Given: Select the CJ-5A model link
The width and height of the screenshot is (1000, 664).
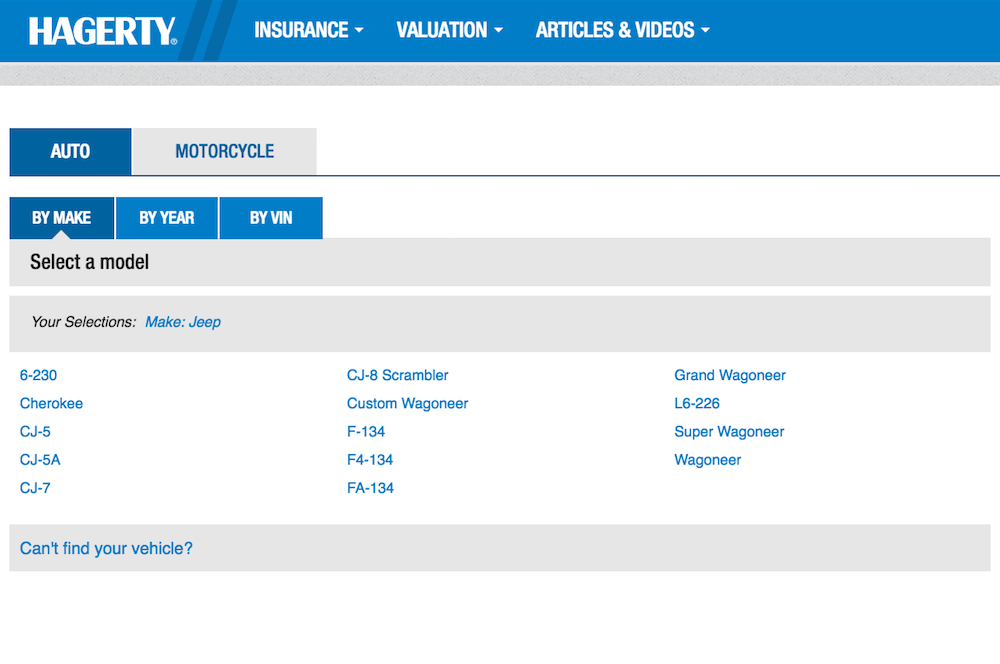Looking at the screenshot, I should coord(40,460).
